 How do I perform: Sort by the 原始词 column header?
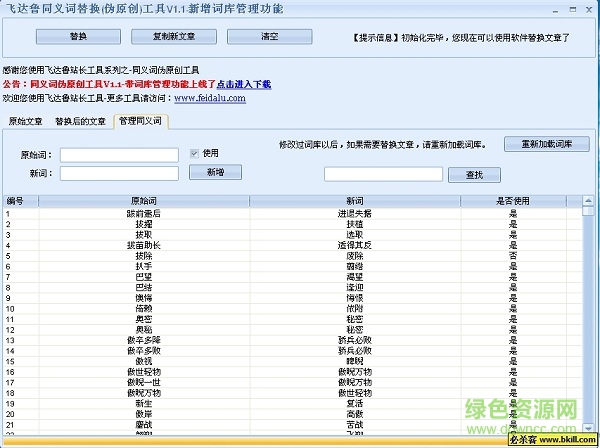click(144, 201)
